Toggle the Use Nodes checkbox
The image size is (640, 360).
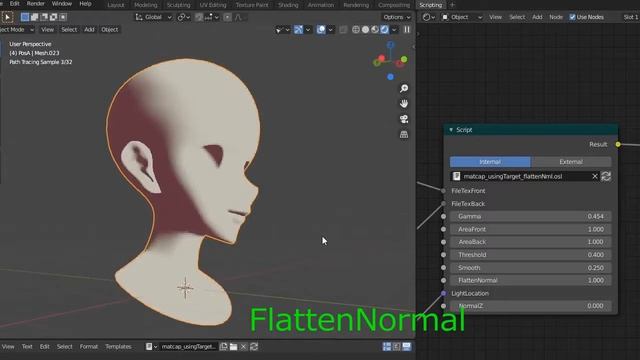[572, 17]
